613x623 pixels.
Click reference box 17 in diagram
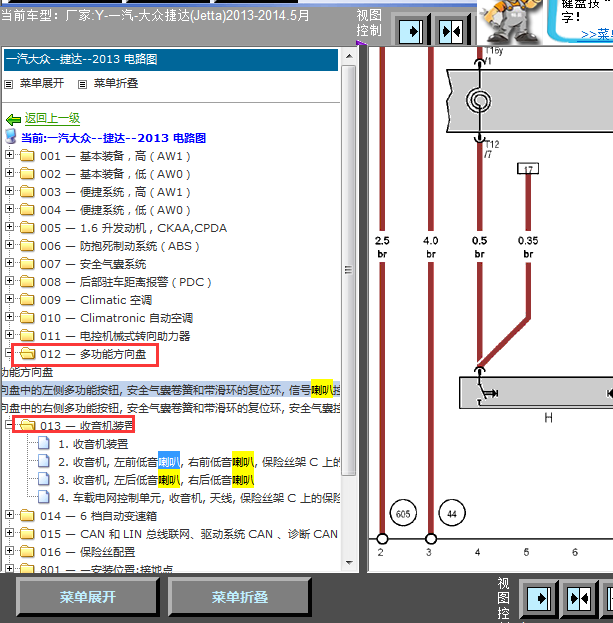pos(528,168)
